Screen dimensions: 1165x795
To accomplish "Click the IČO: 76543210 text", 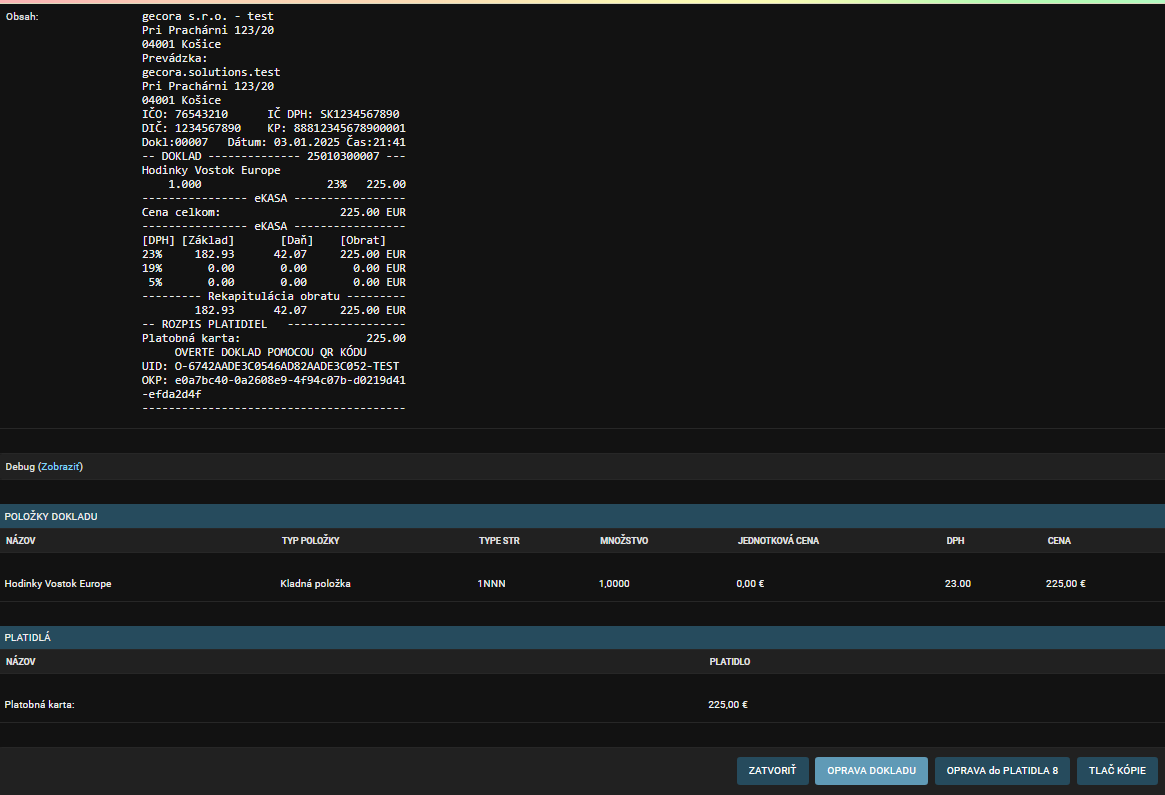I will (185, 114).
